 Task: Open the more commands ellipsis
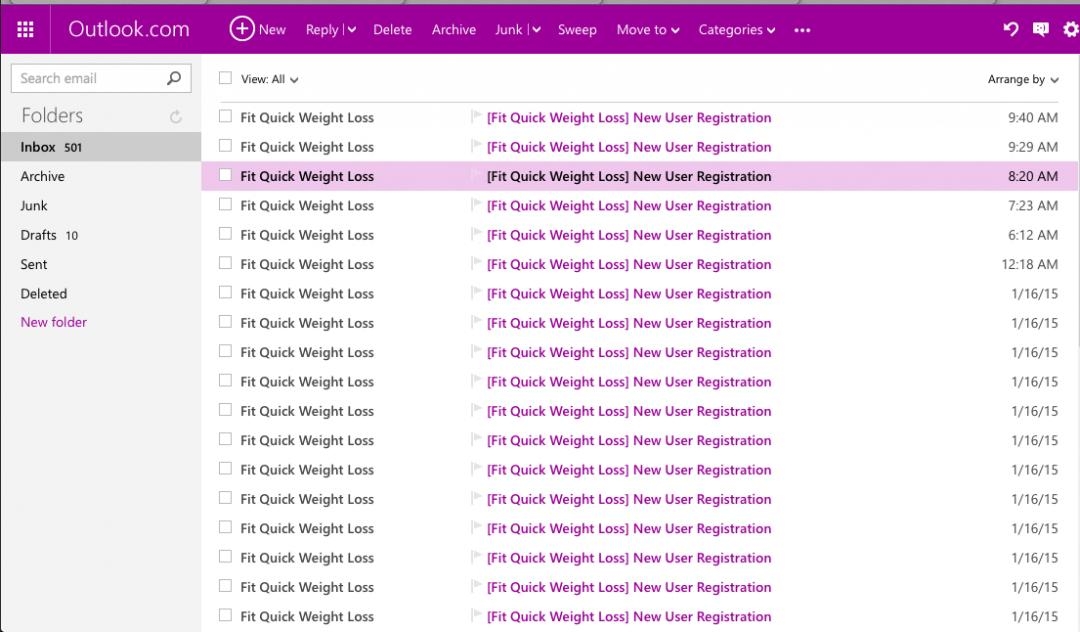coord(802,30)
